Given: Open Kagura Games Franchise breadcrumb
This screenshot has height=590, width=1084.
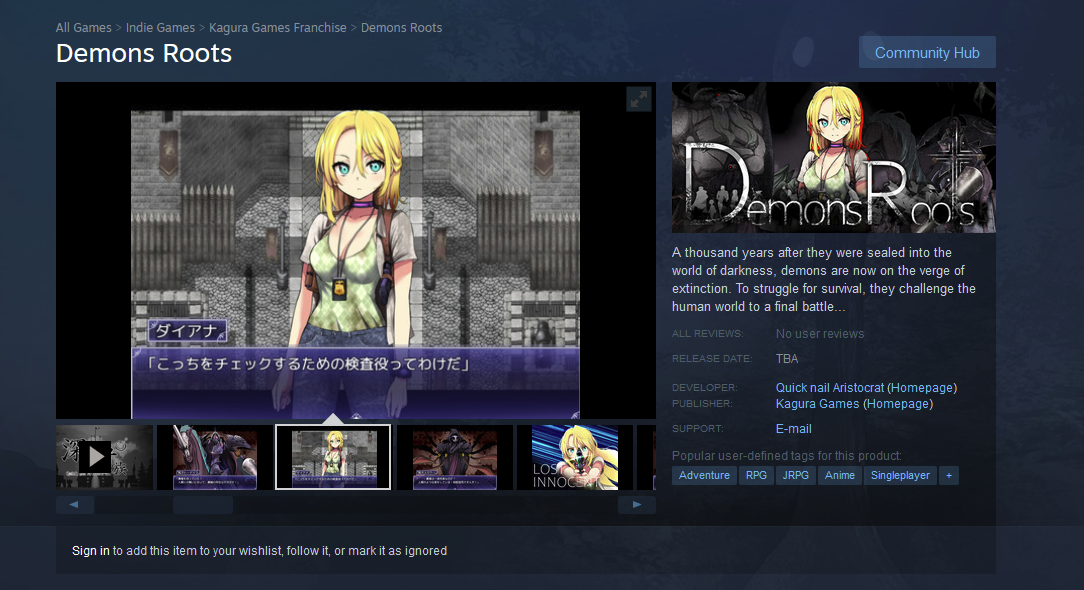Looking at the screenshot, I should click(x=278, y=28).
